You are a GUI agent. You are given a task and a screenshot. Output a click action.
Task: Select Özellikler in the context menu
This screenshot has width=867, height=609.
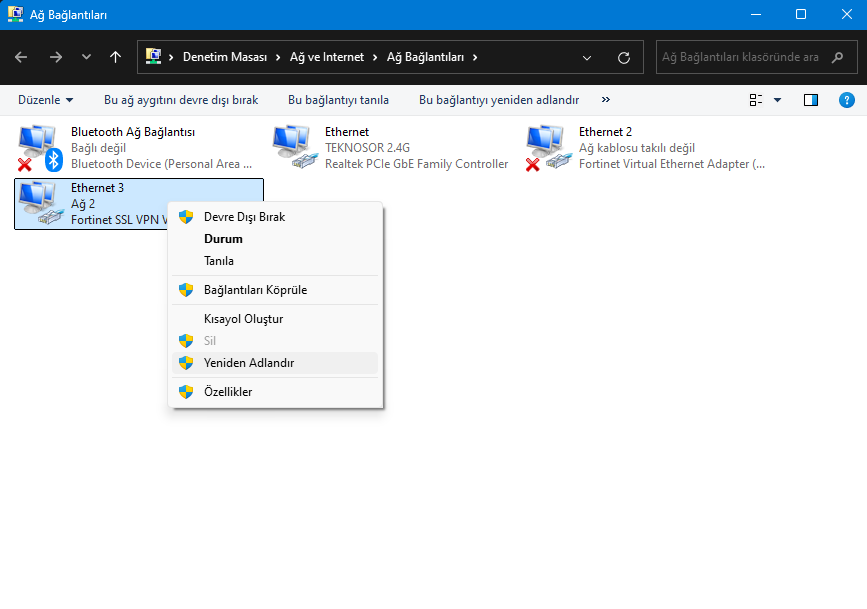pos(228,392)
